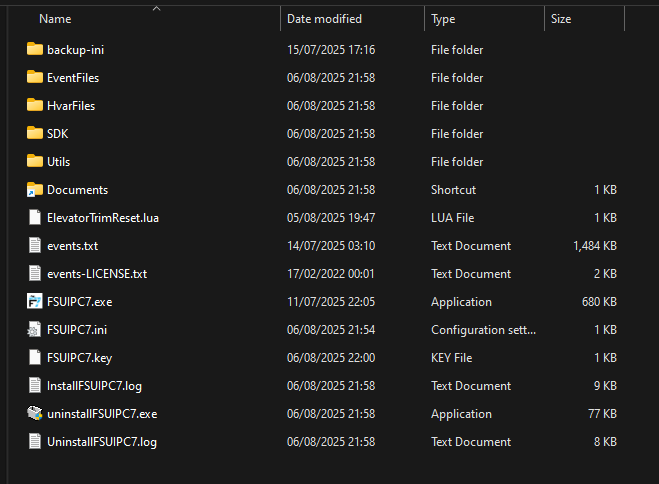Select the SDK folder icon

(x=34, y=133)
